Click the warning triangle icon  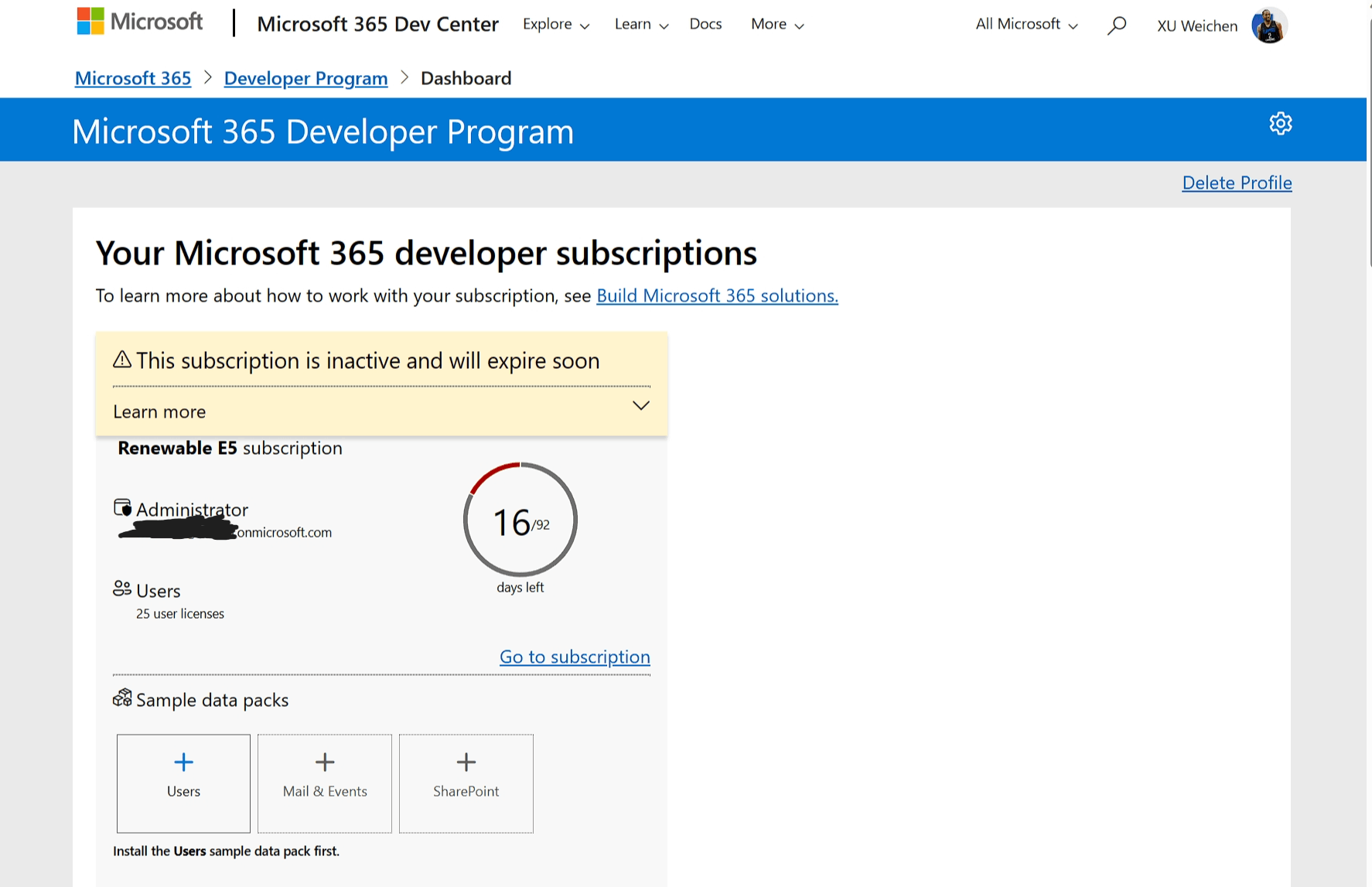(122, 360)
